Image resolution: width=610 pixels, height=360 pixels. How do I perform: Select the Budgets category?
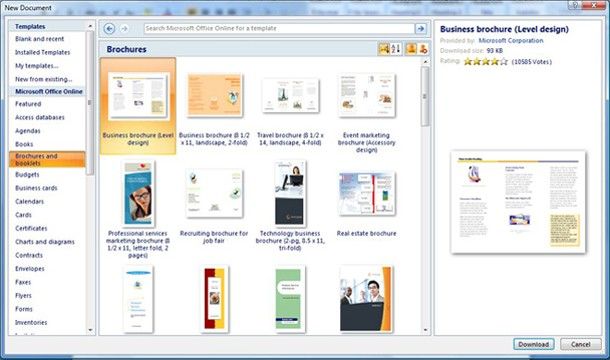pos(27,174)
